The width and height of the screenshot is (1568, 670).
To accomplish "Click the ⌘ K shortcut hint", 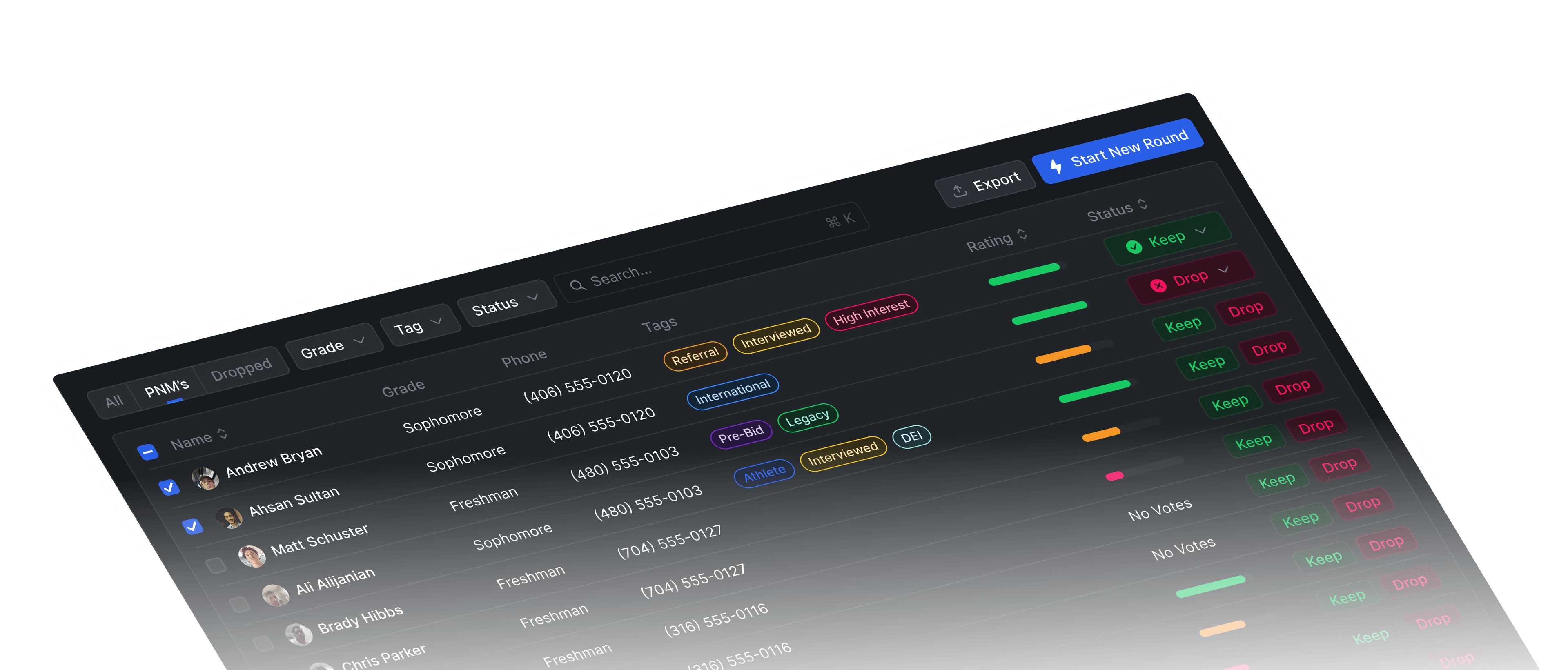I will point(840,220).
